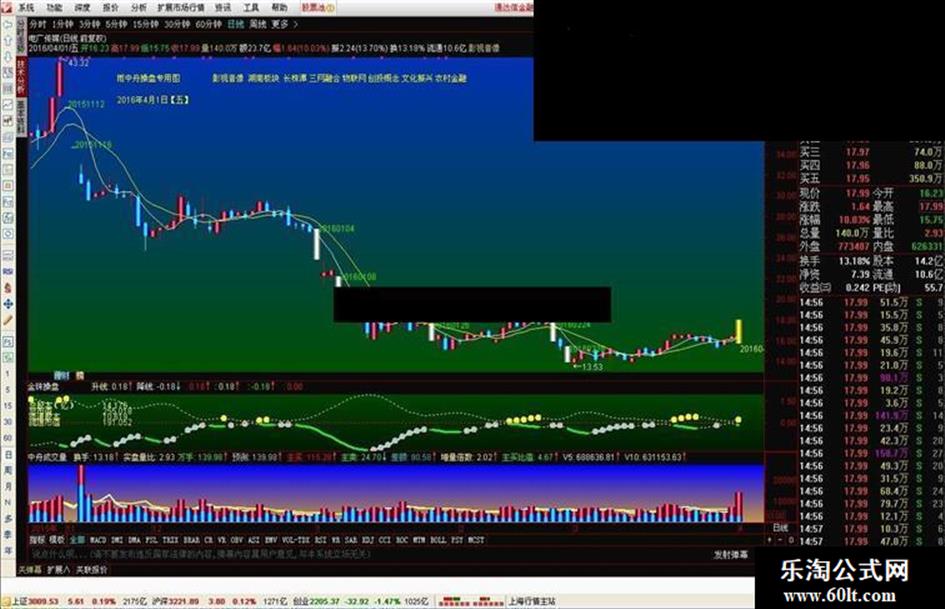Choose RSI indicator

point(321,540)
